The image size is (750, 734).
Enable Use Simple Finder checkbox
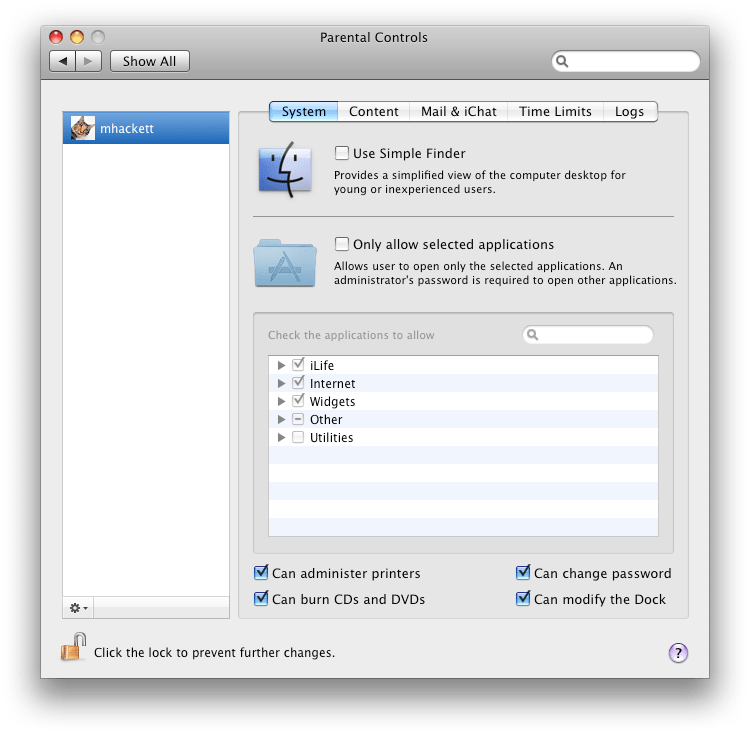pyautogui.click(x=342, y=153)
